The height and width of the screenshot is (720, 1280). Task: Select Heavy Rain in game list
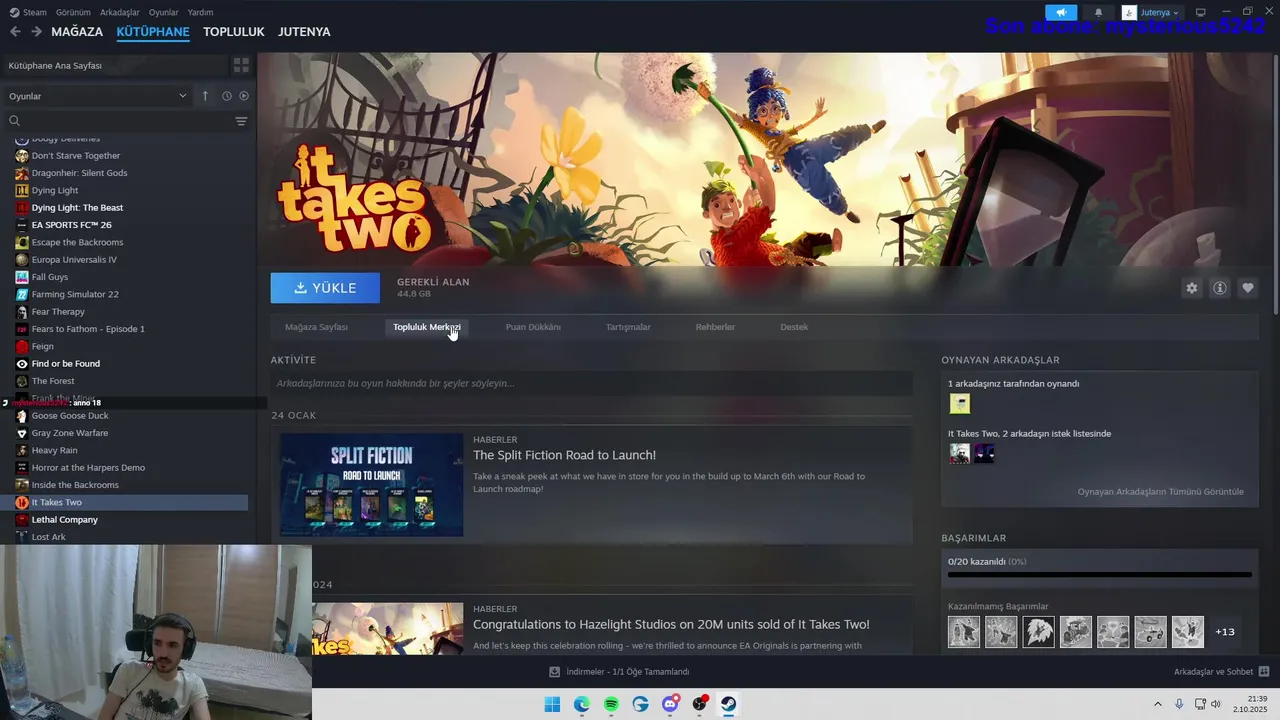coord(54,450)
